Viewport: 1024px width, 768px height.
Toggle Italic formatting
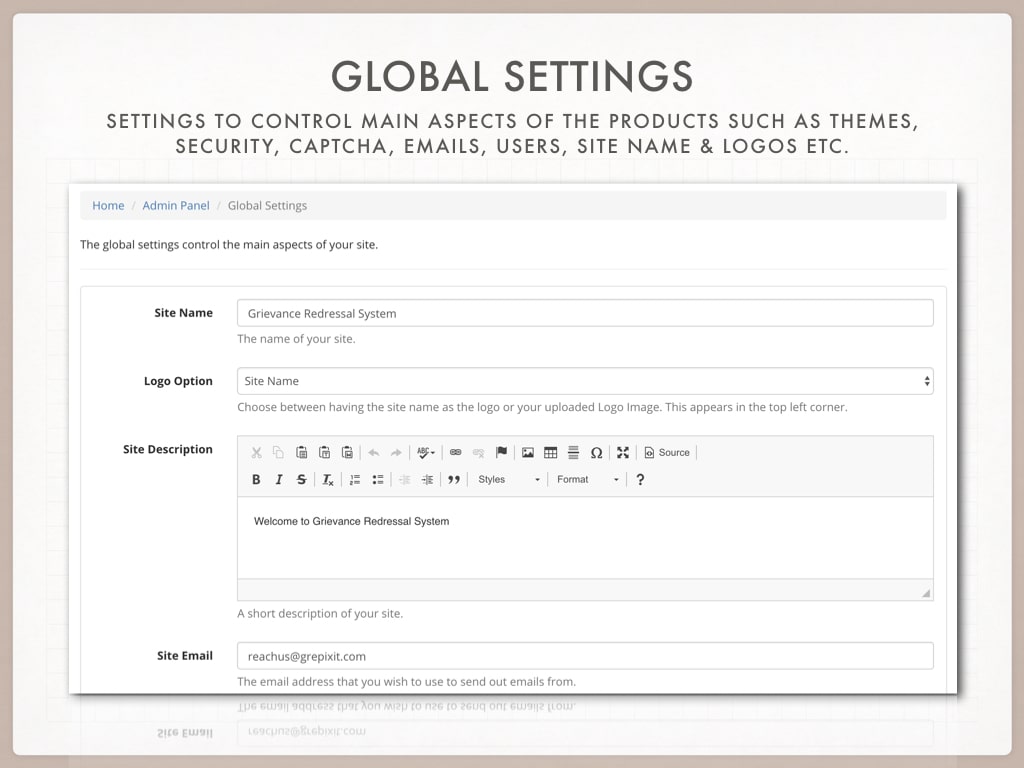(279, 479)
